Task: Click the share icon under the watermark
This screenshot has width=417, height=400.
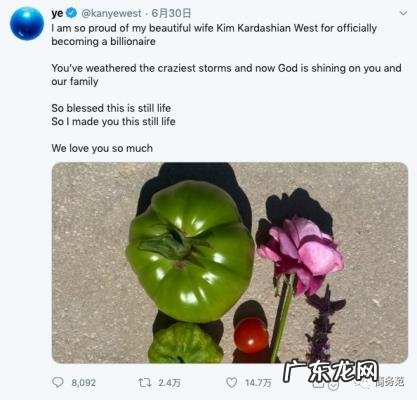Action: point(318,384)
